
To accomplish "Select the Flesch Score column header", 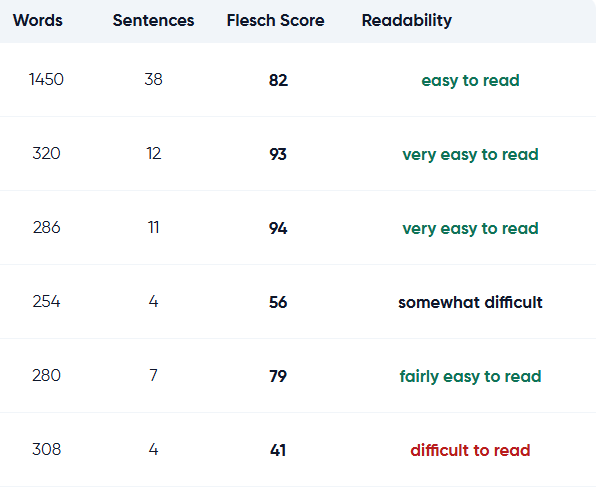I will pyautogui.click(x=275, y=20).
